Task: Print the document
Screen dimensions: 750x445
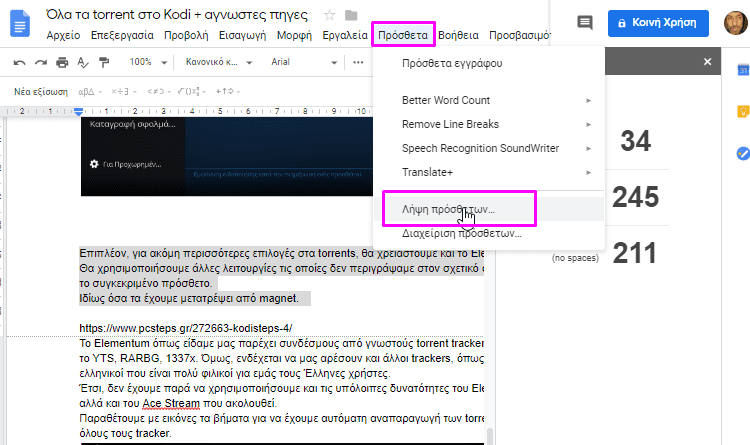Action: tap(62, 62)
